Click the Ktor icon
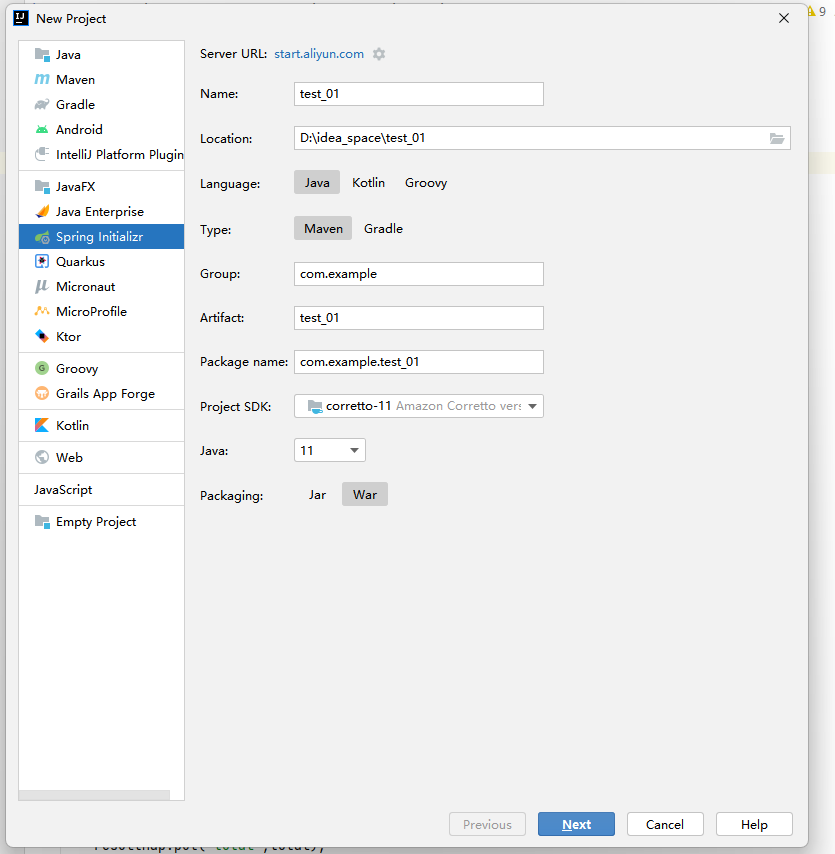 pos(42,337)
